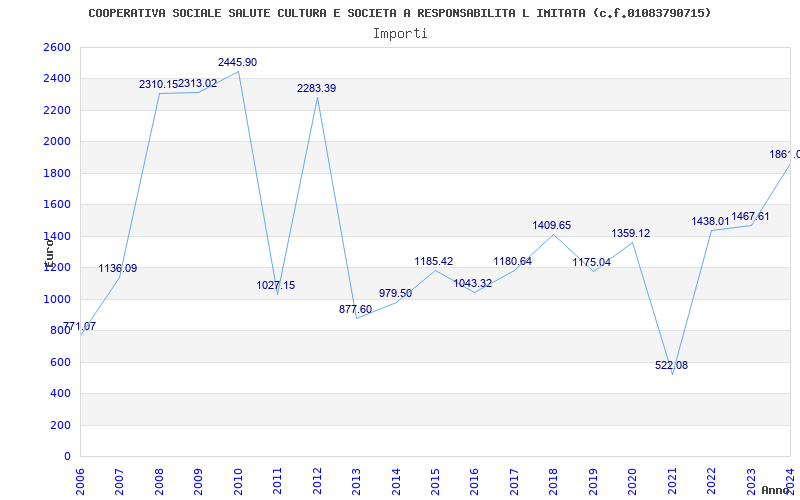The height and width of the screenshot is (500, 800).
Task: Click the 522.08 lowest data label
Action: 671,365
